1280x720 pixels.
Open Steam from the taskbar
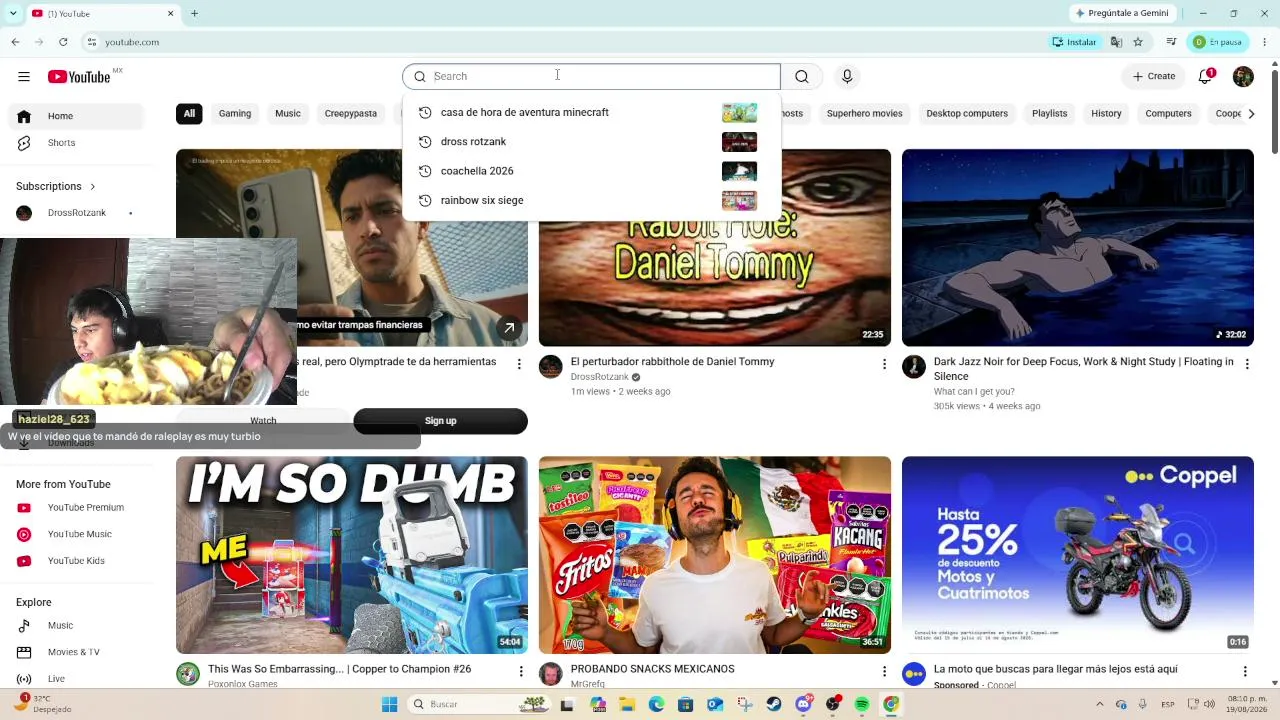coord(774,704)
